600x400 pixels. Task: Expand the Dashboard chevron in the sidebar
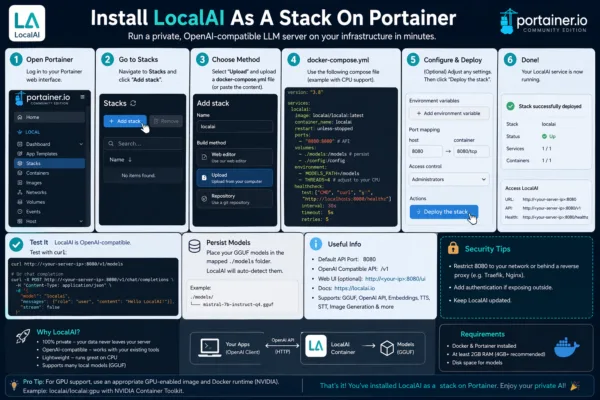point(81,144)
